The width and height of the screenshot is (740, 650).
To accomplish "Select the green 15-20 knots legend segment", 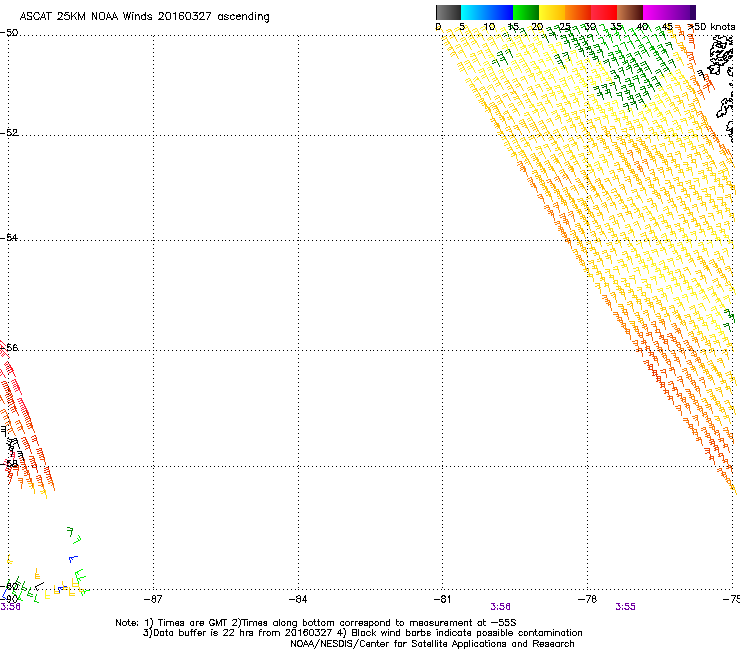I will point(525,12).
